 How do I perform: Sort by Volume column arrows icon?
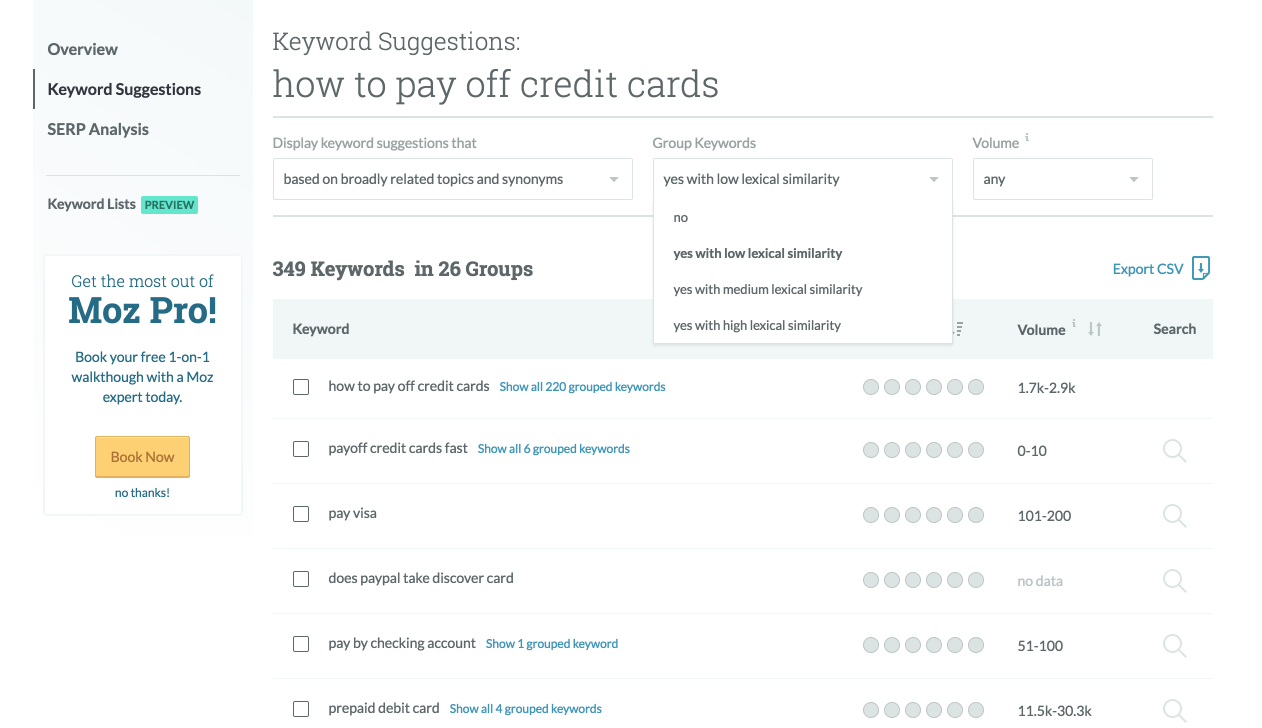click(x=1095, y=329)
